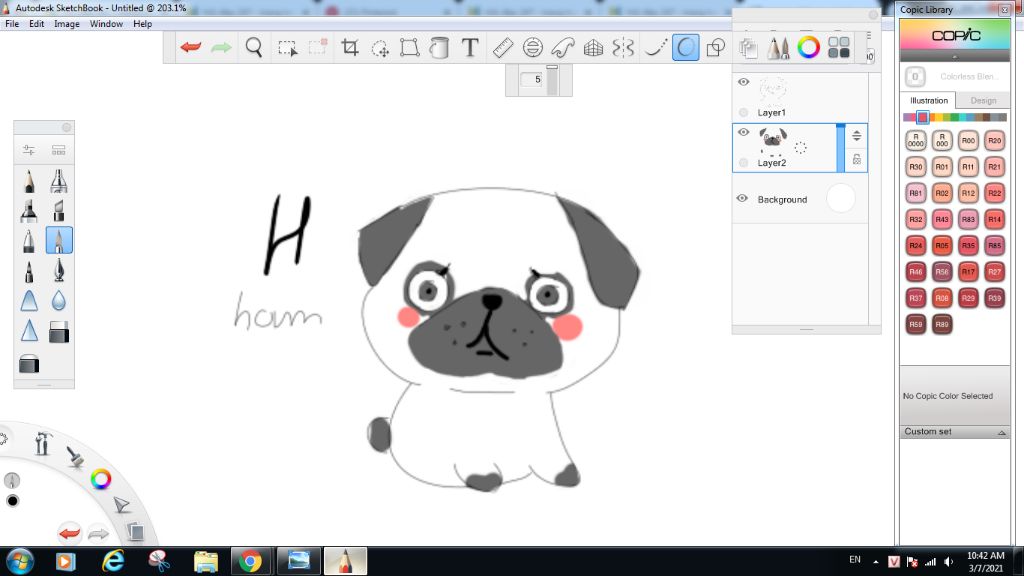Select the Crop tool

tap(349, 47)
